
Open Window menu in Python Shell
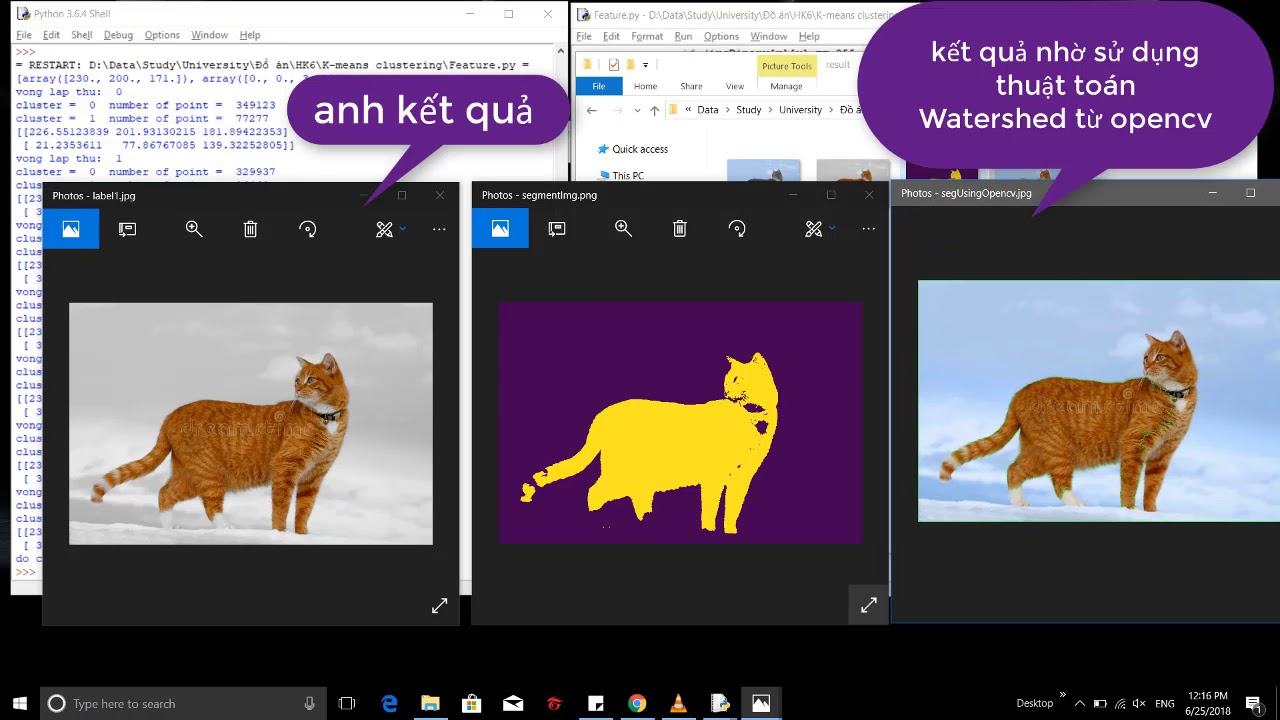point(209,35)
